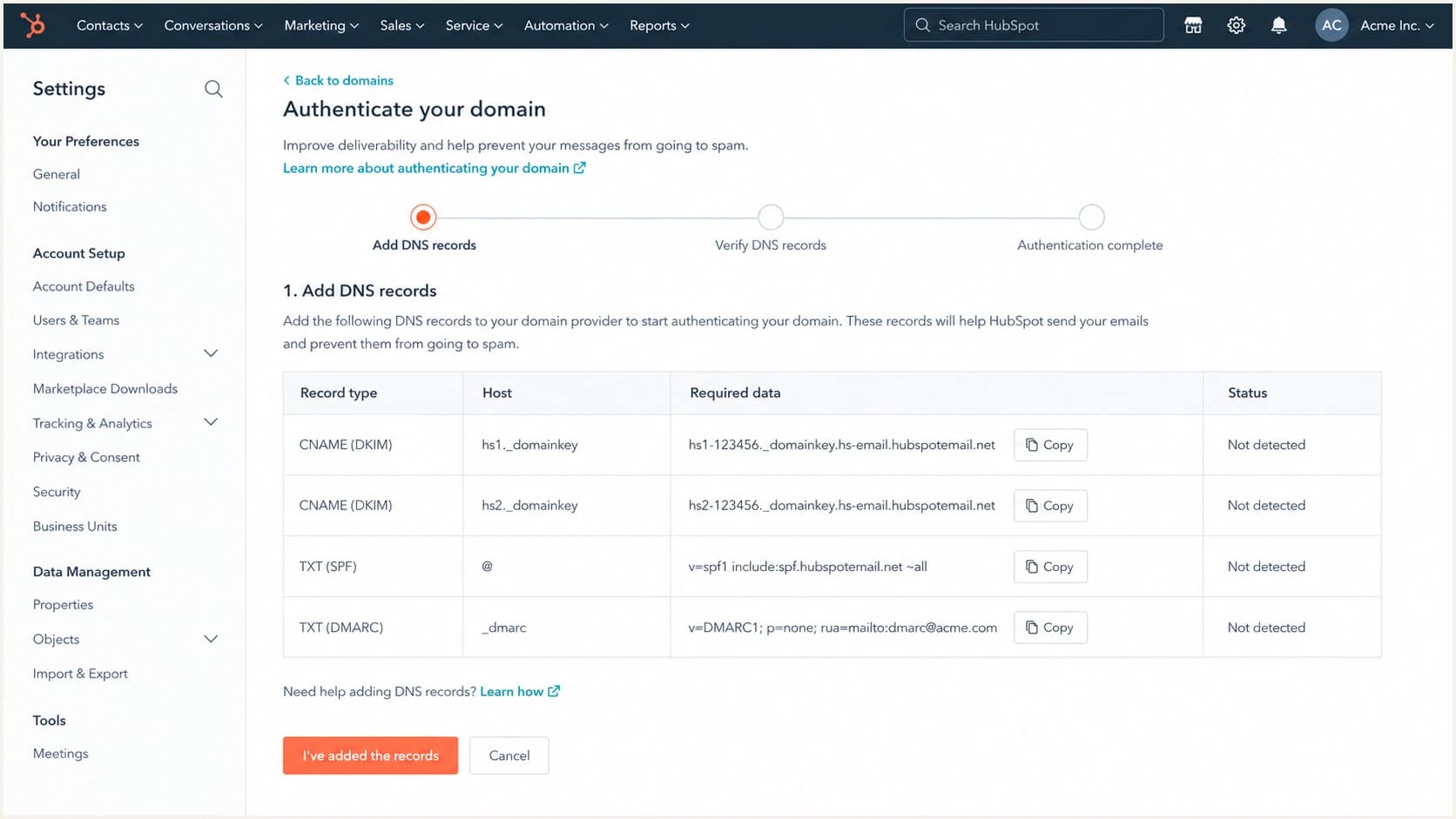Screen dimensions: 1456x819
Task: Open Security settings
Action: tap(57, 492)
